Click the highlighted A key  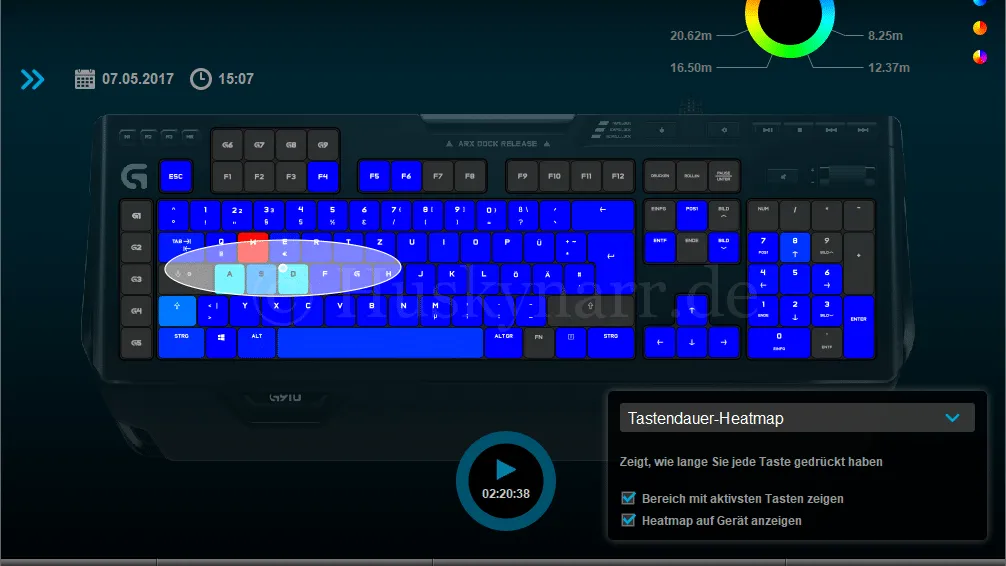tap(229, 279)
